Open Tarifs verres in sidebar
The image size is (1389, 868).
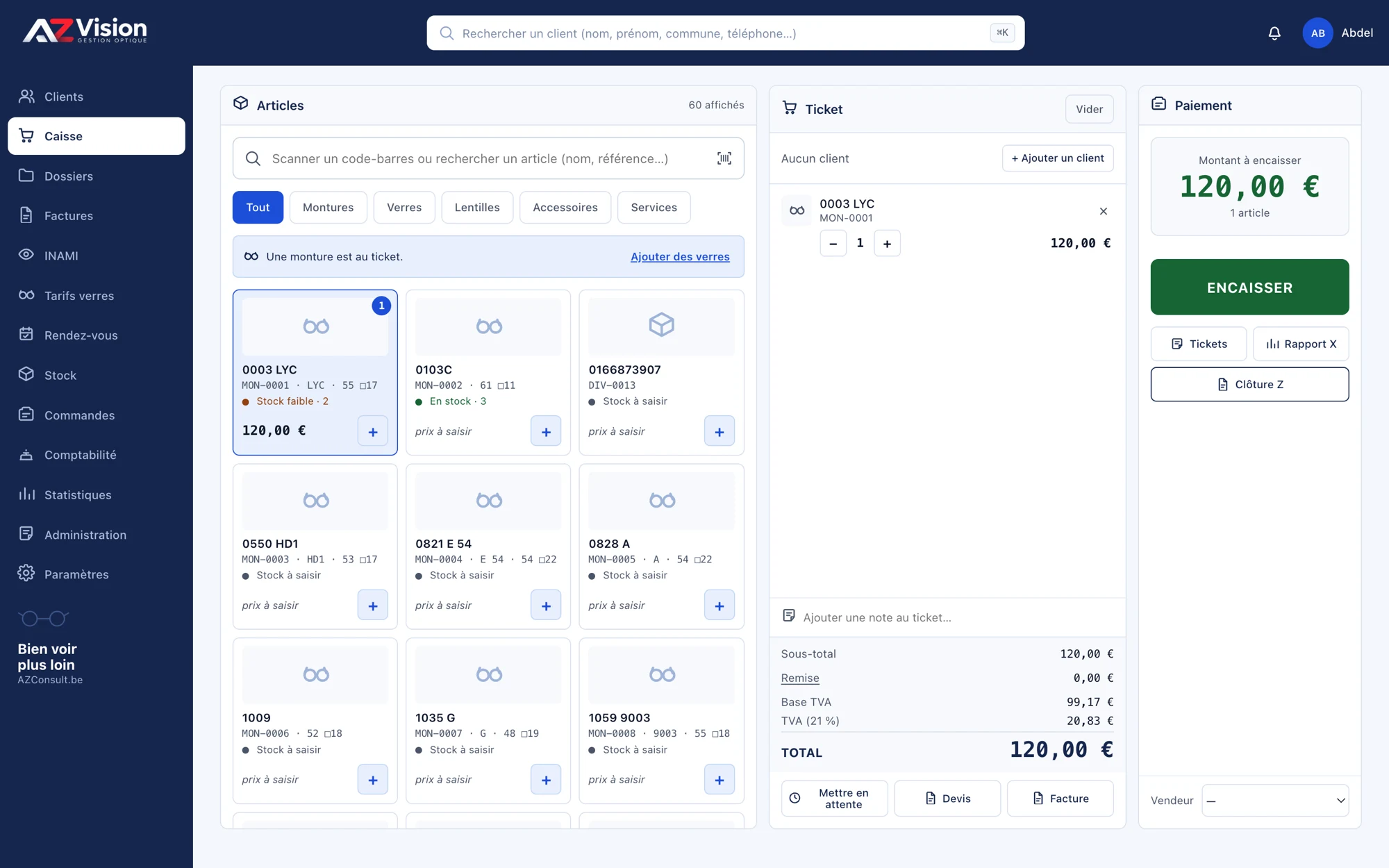tap(97, 296)
